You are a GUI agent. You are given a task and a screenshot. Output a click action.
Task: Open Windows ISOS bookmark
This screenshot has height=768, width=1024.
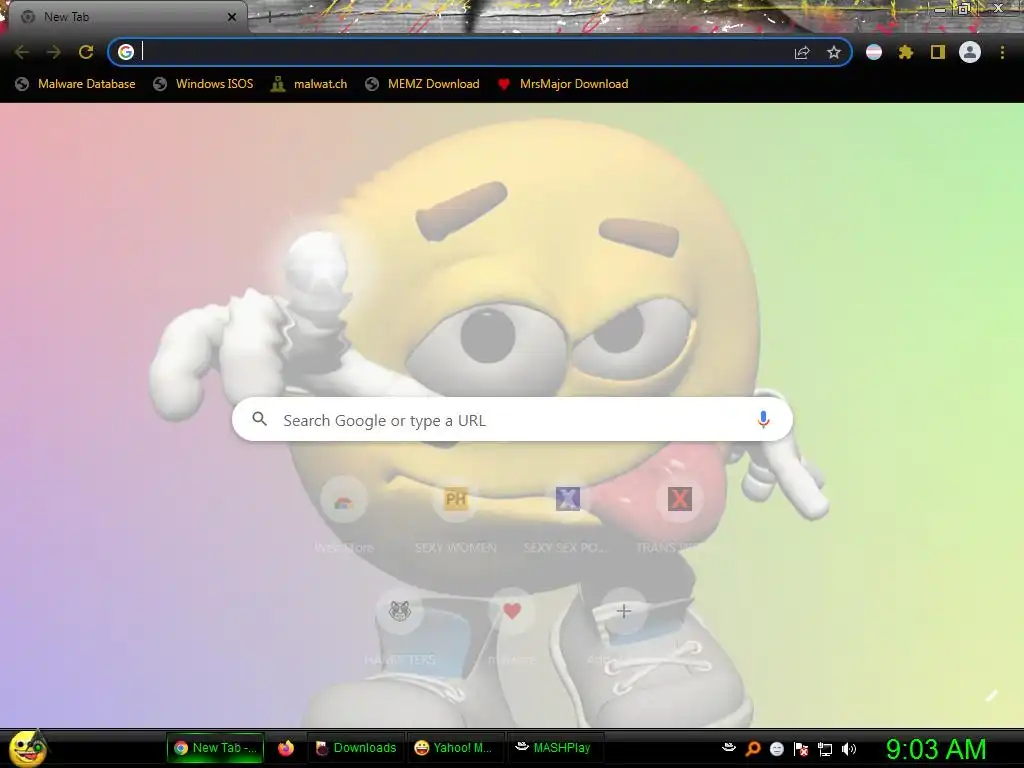(x=203, y=84)
